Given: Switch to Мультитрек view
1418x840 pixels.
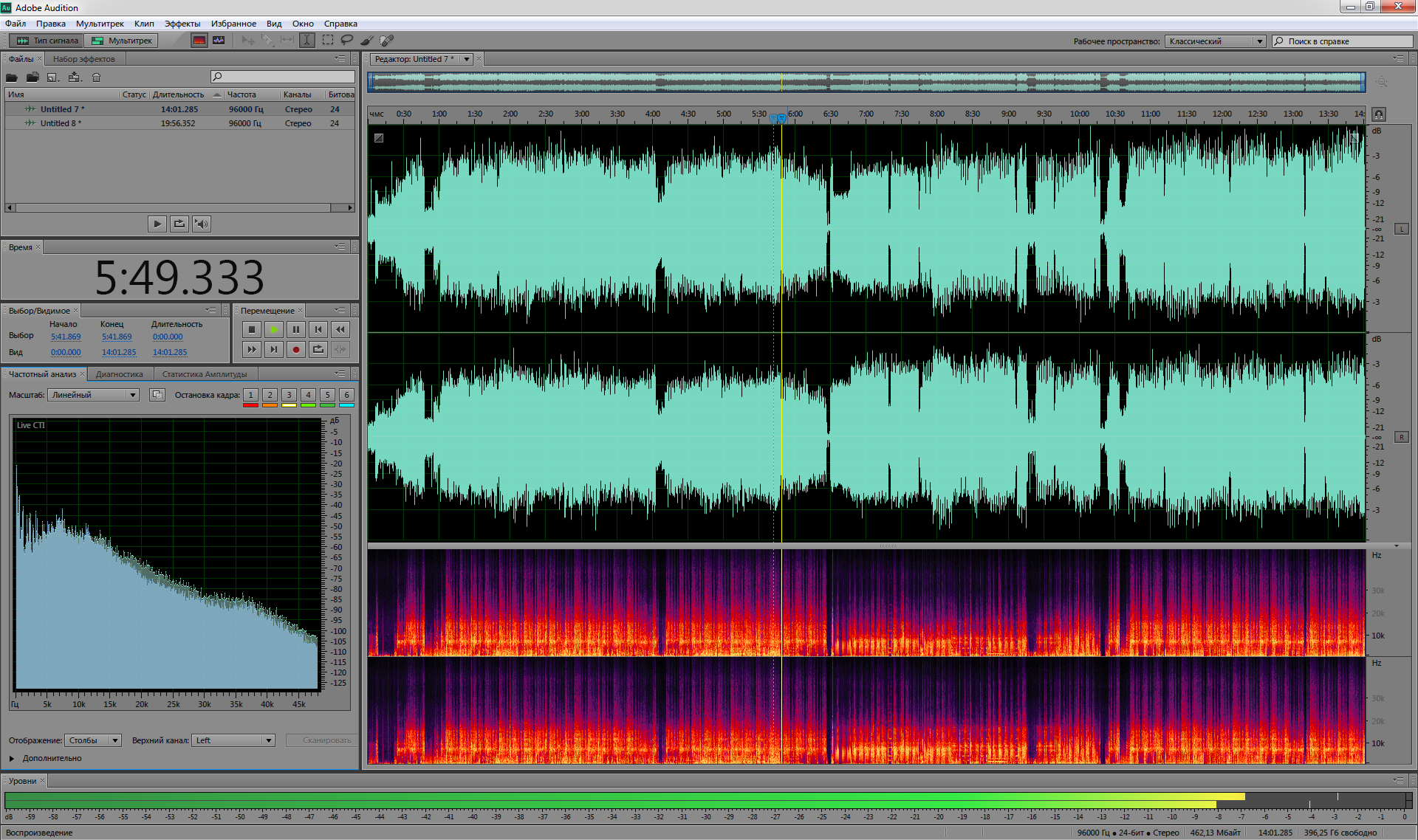Looking at the screenshot, I should [x=123, y=41].
